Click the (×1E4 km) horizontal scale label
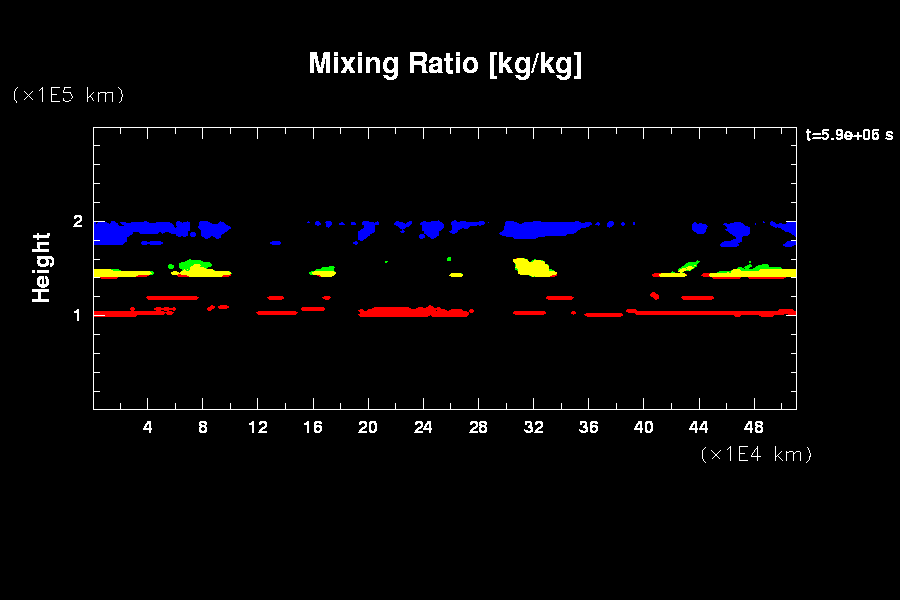 [756, 454]
